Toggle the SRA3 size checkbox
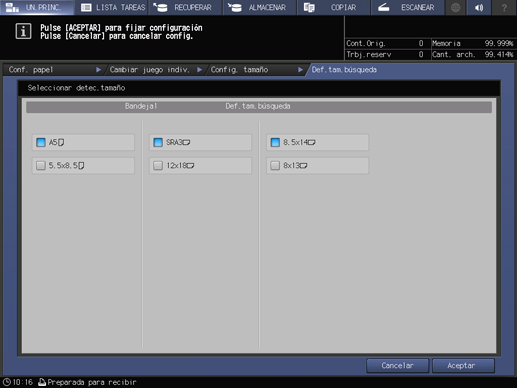 [158, 142]
